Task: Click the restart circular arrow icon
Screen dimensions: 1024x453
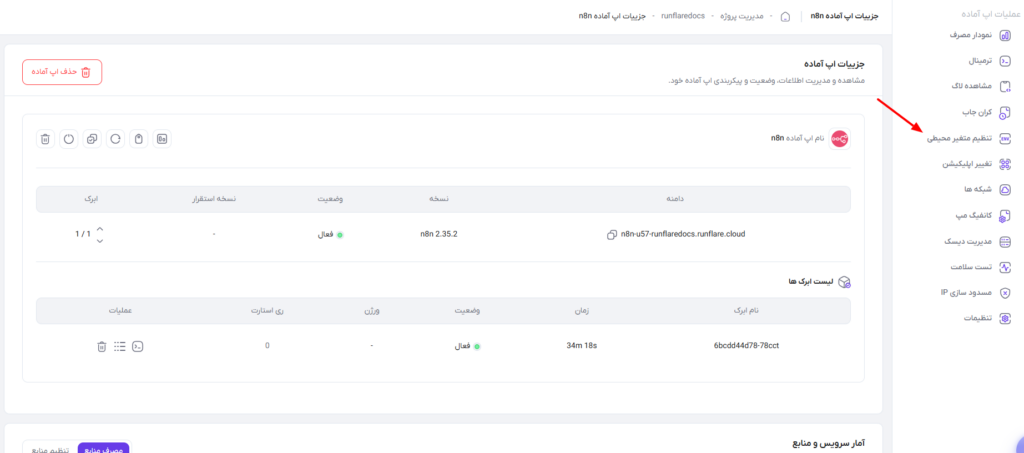Action: point(116,138)
